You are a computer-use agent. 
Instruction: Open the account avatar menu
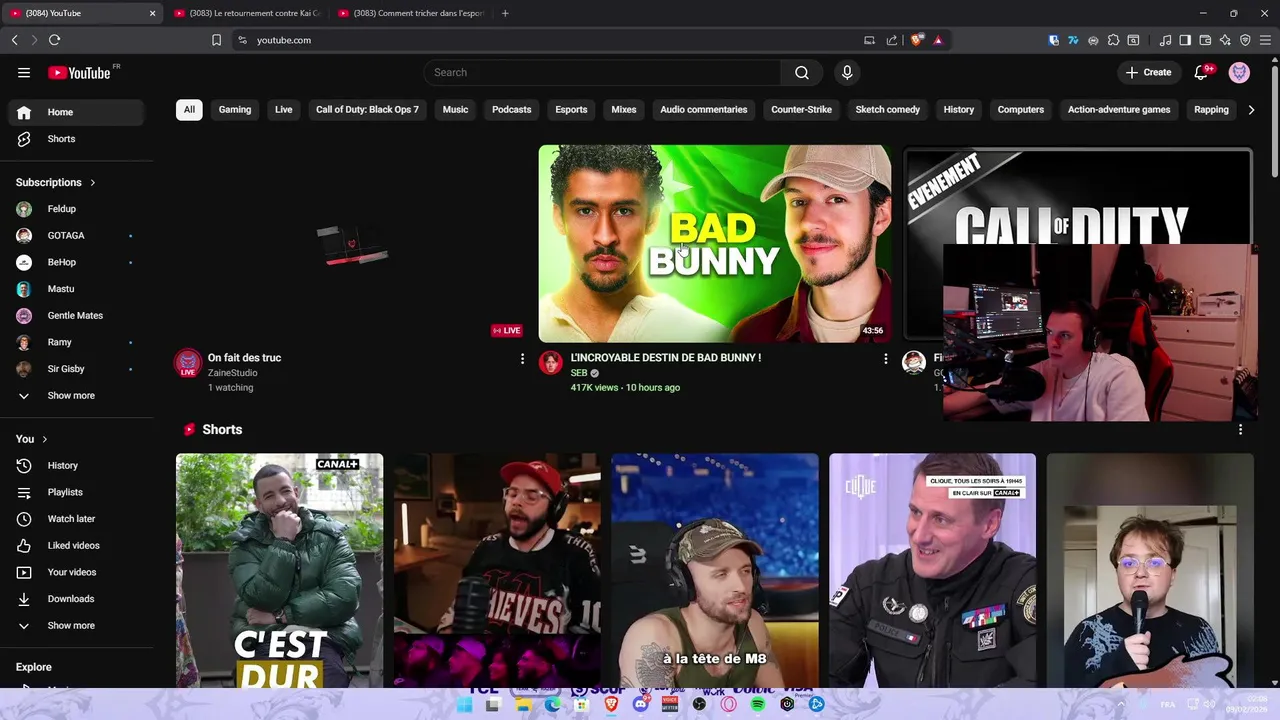coord(1239,72)
